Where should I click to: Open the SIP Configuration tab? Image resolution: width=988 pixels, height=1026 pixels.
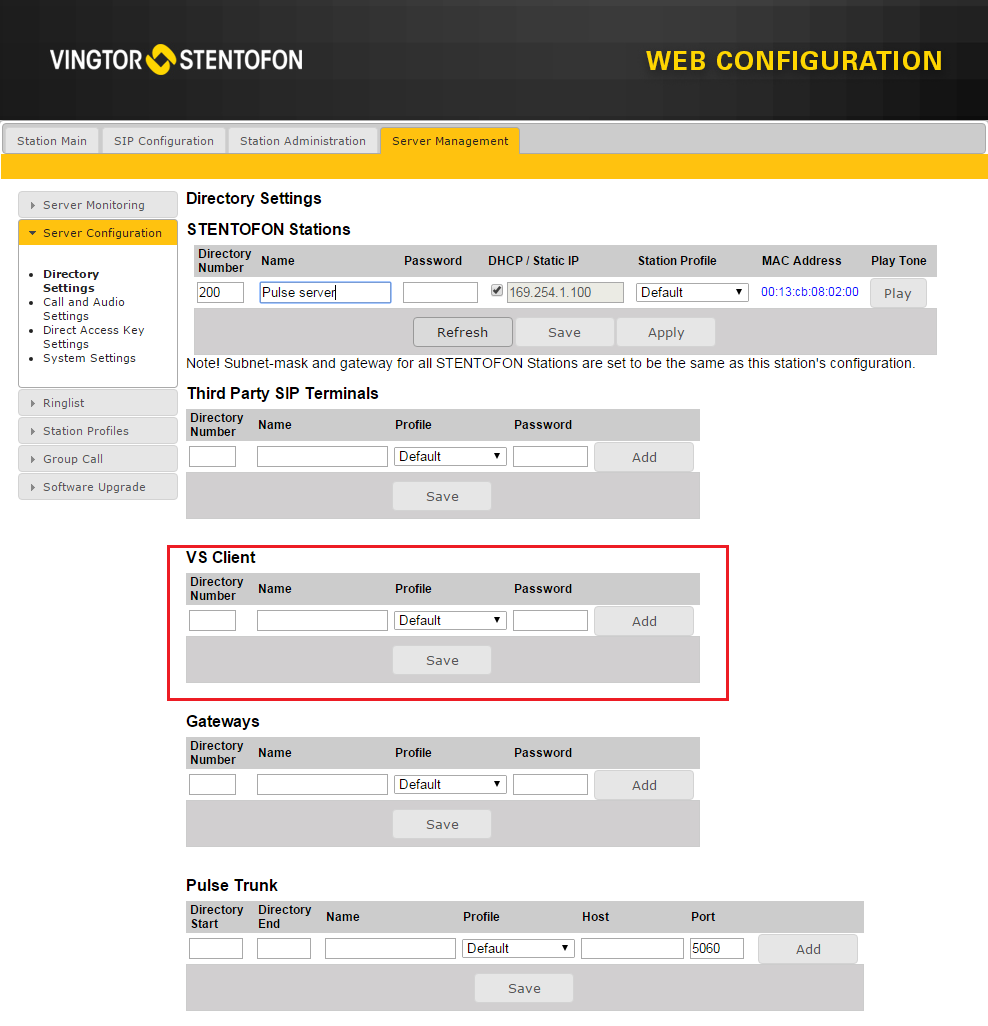[x=164, y=141]
